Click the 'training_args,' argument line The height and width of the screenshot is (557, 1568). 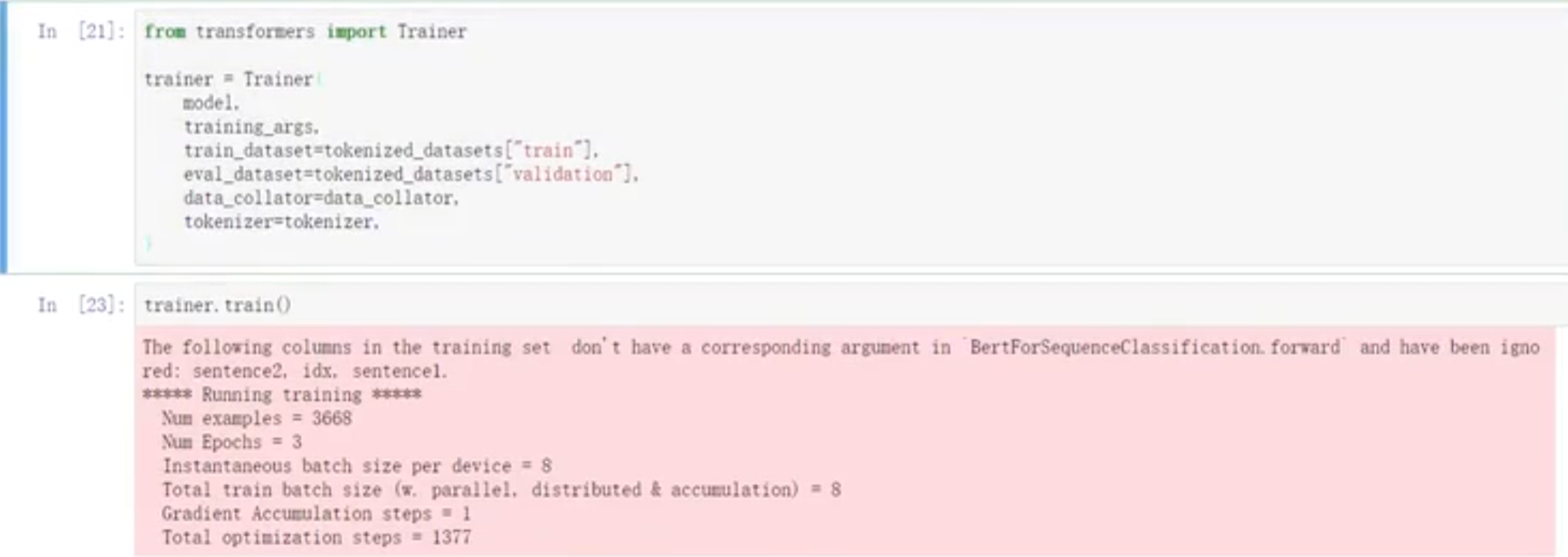[251, 127]
